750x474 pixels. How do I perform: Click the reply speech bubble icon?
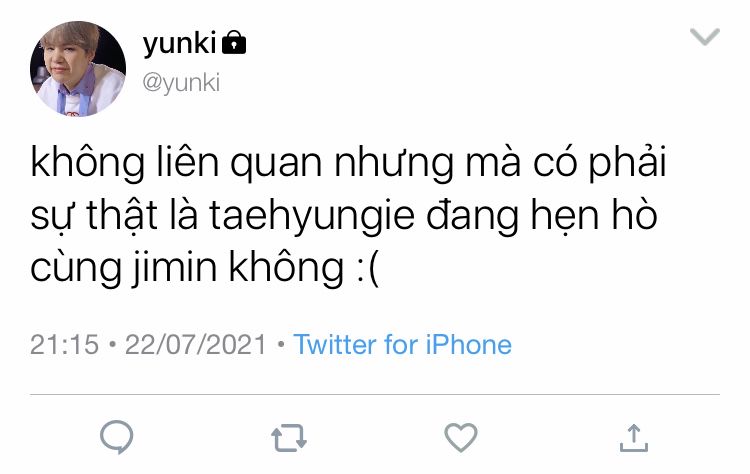[x=117, y=437]
